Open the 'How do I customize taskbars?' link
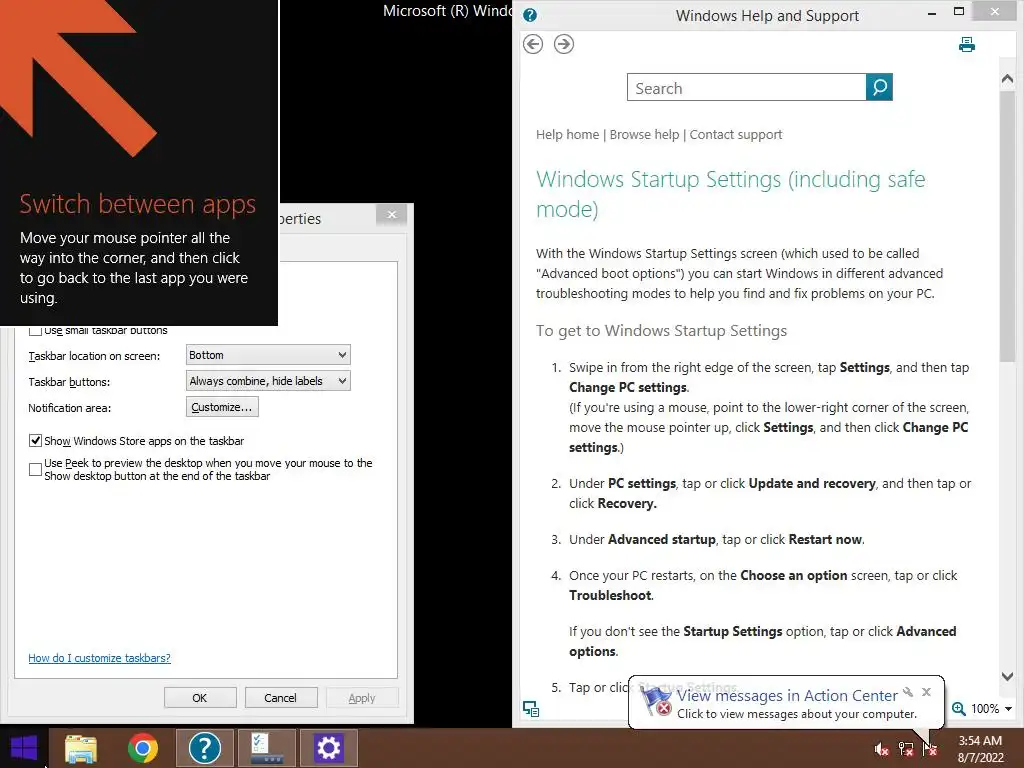 point(99,658)
